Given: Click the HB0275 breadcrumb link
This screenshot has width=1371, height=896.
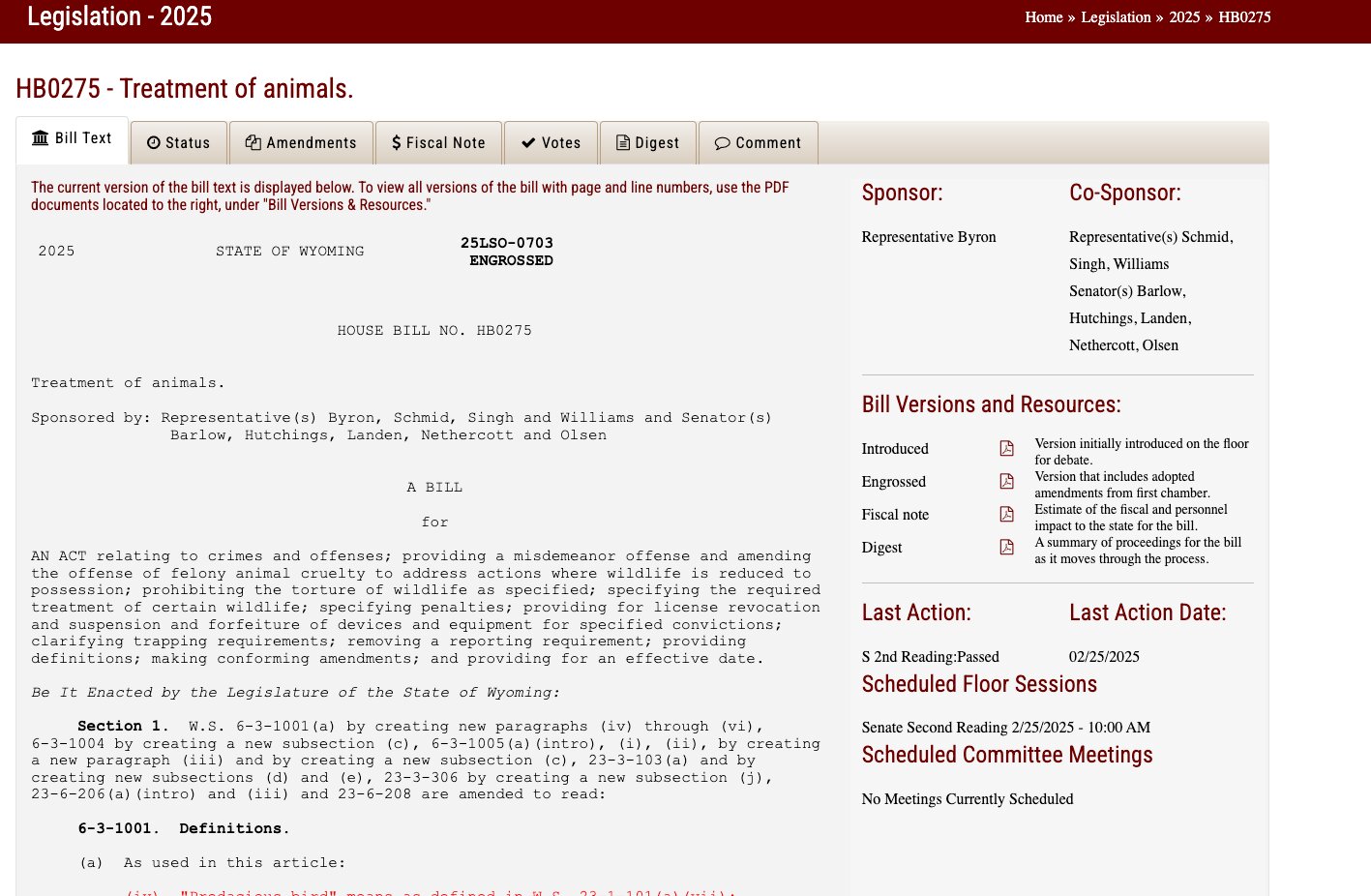Looking at the screenshot, I should [x=1244, y=17].
